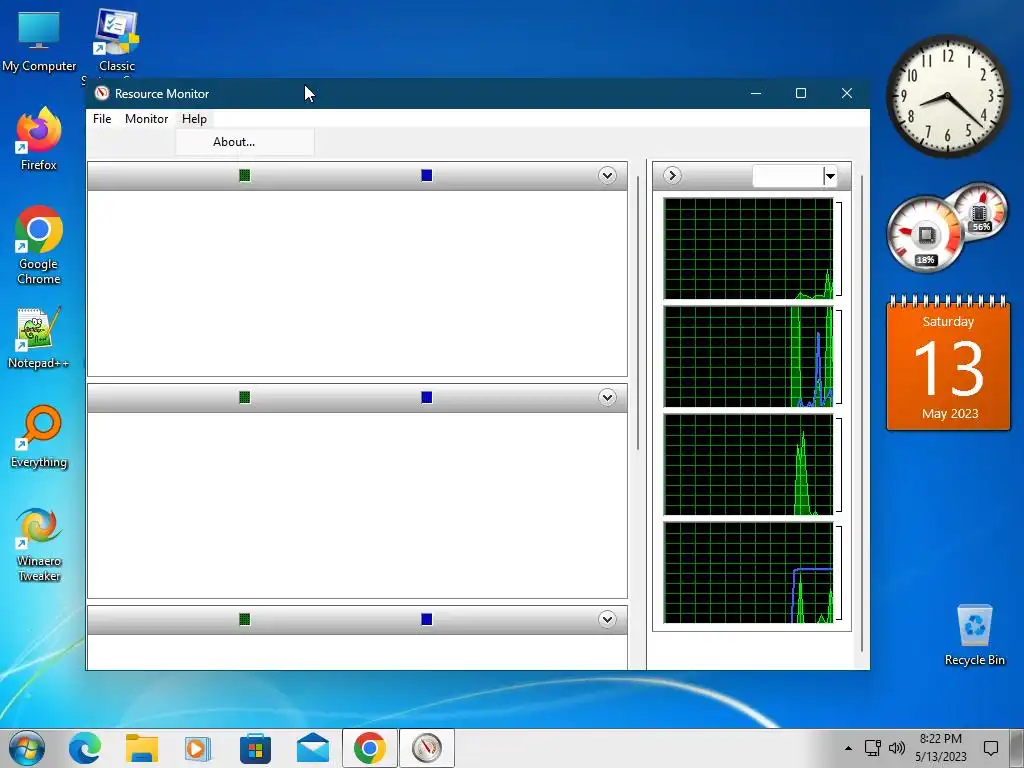Open the notification center icon

point(991,748)
